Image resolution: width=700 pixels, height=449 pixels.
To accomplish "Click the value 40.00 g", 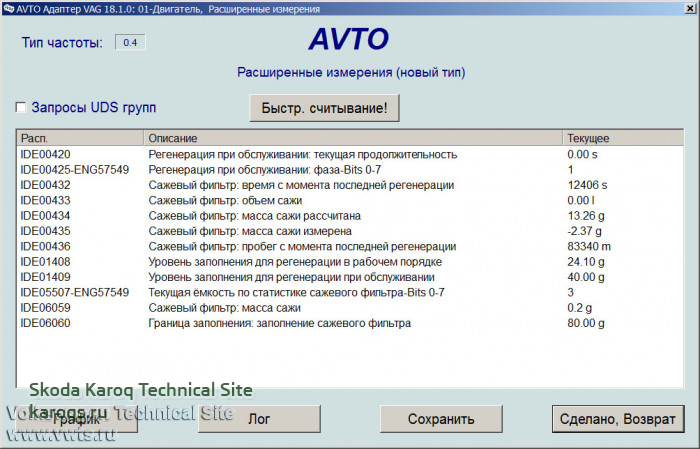I will (586, 277).
